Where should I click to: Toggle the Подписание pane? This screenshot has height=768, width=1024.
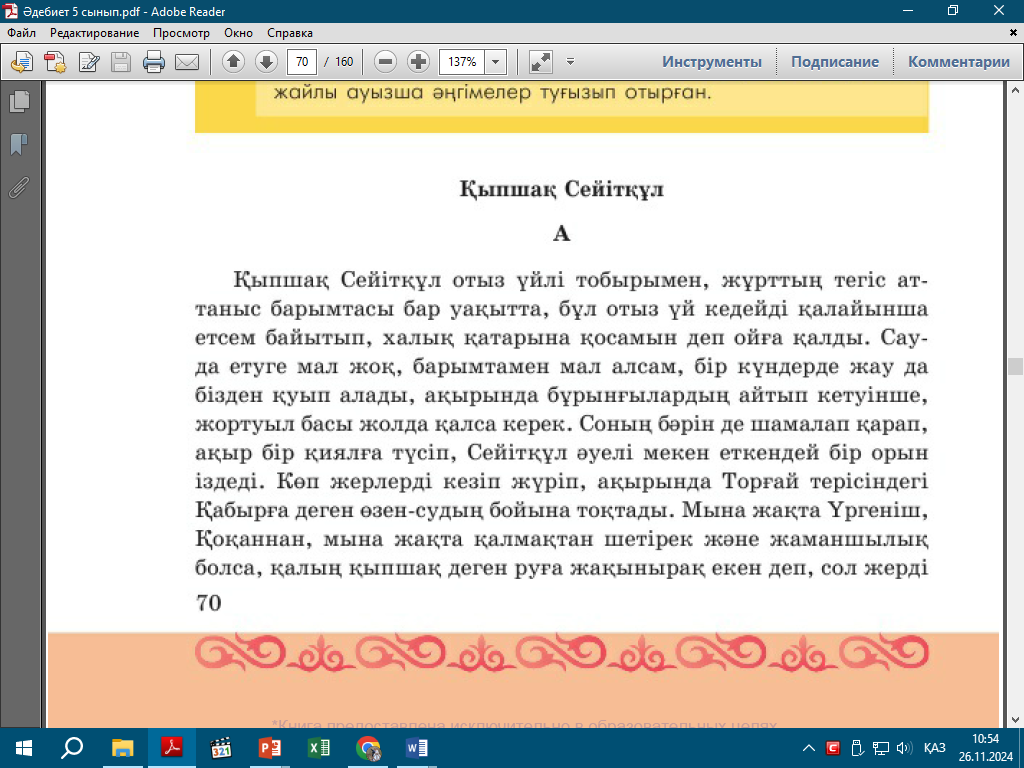click(x=834, y=62)
